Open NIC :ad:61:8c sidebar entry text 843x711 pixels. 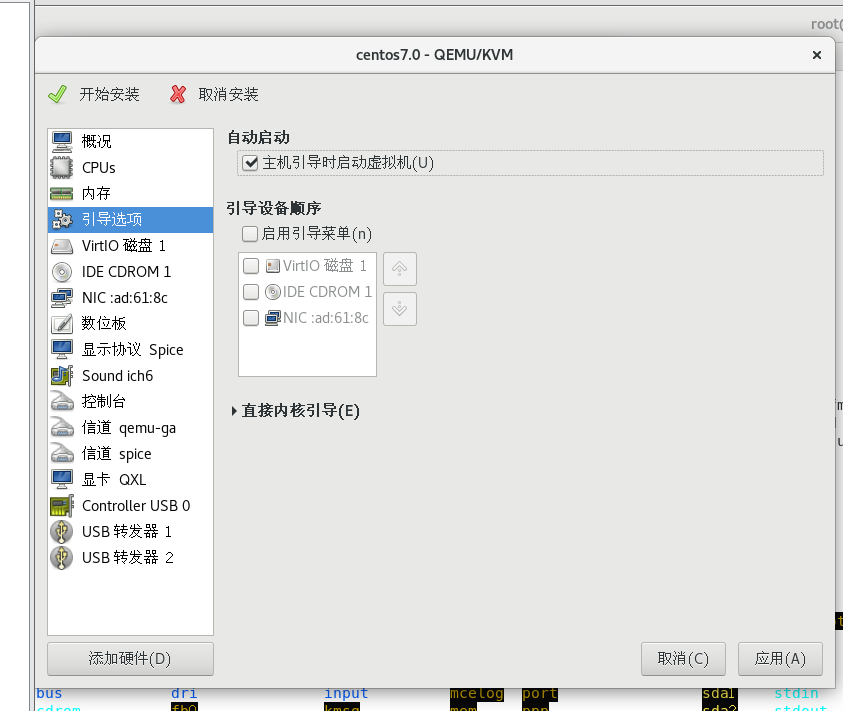click(125, 298)
